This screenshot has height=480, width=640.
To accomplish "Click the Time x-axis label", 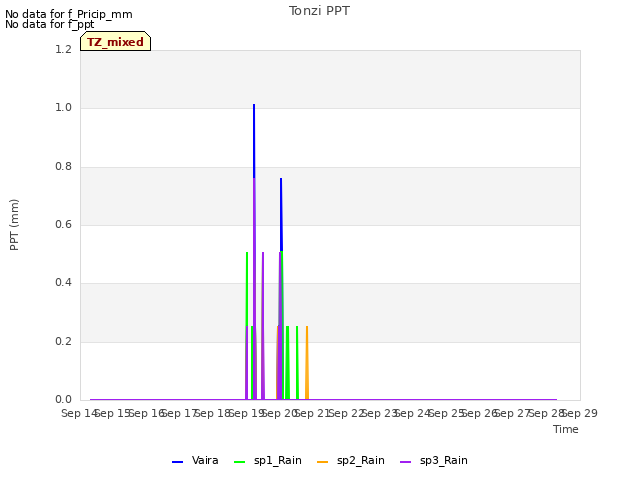I will coord(566,429).
